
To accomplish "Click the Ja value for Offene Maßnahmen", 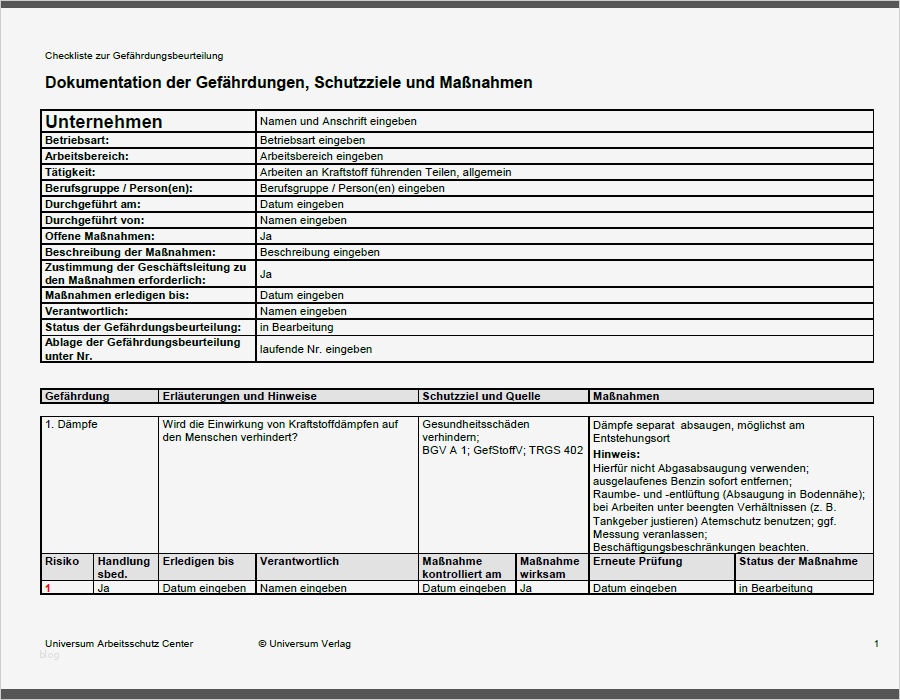I will click(262, 236).
